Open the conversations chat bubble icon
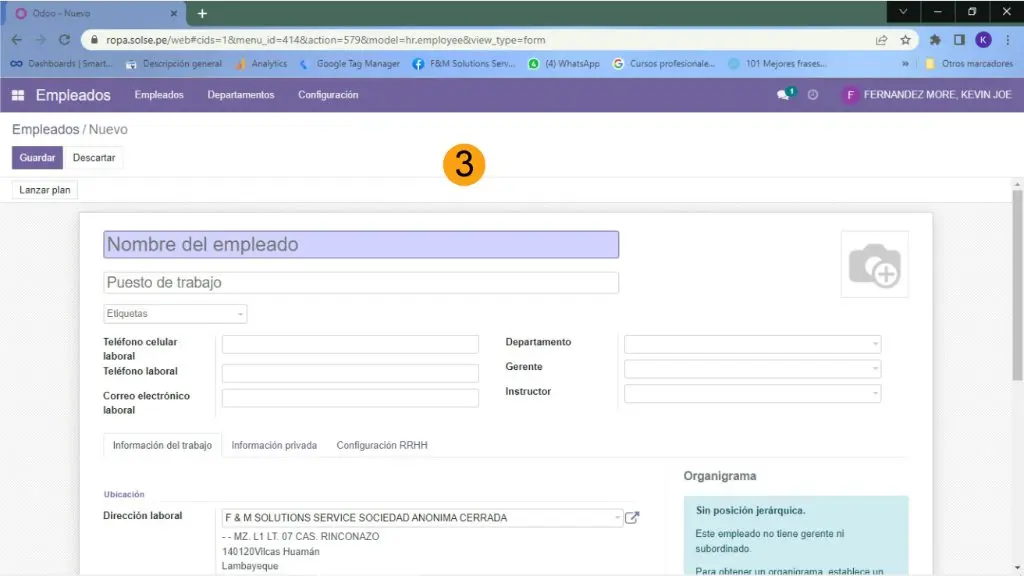This screenshot has height=576, width=1024. pyautogui.click(x=784, y=95)
